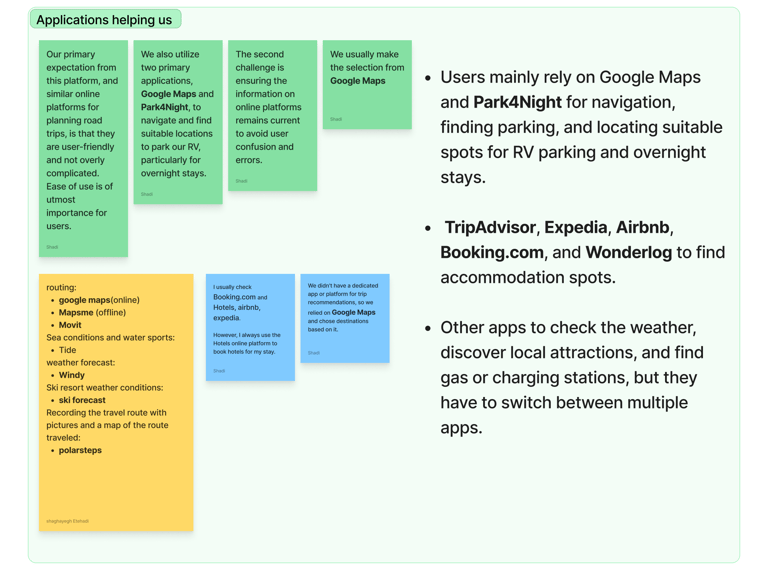The width and height of the screenshot is (768, 570).
Task: Select bold 'Wonderlog' in the summary text
Action: pyautogui.click(x=629, y=252)
